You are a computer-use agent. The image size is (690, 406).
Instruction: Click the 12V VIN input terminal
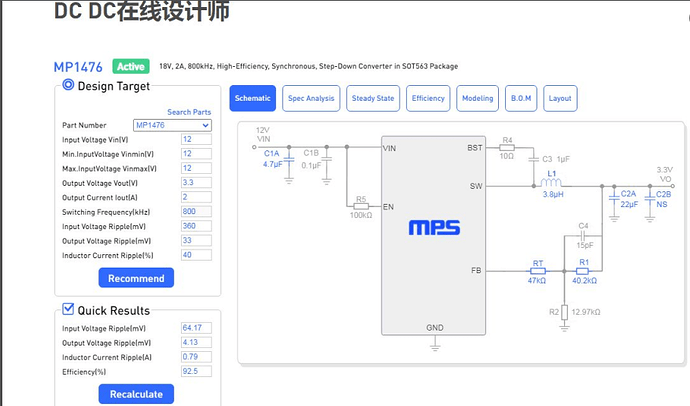click(x=254, y=147)
